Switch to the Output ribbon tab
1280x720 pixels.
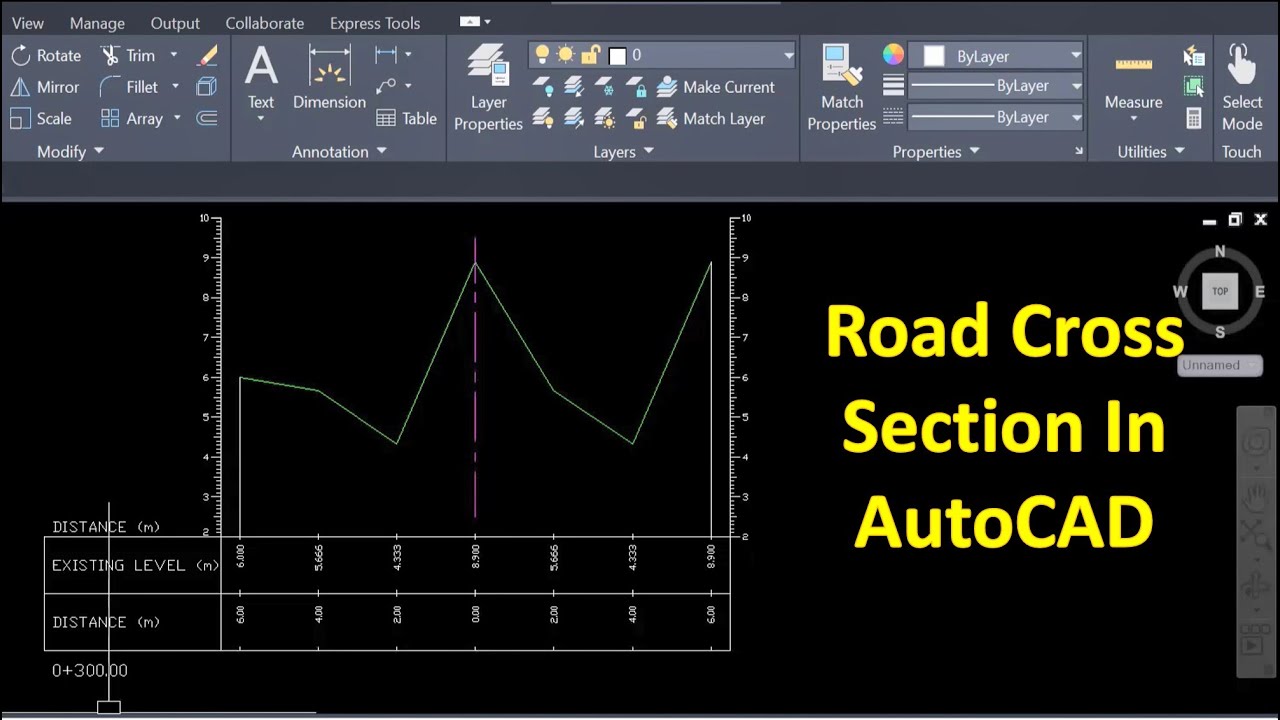click(175, 23)
